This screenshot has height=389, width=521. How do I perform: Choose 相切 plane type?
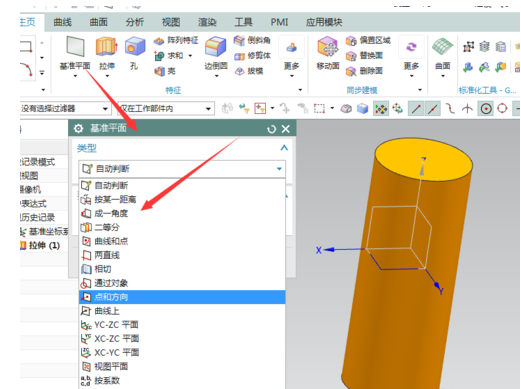tap(182, 269)
